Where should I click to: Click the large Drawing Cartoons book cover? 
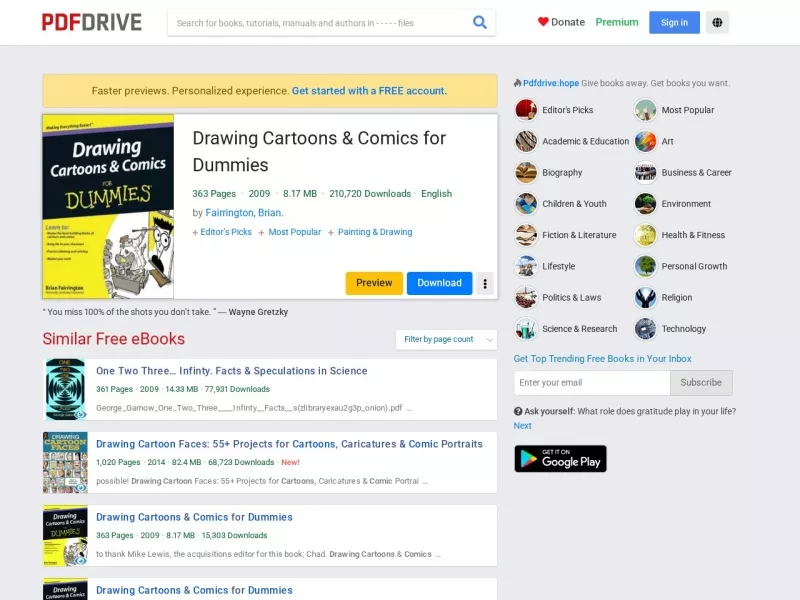coord(108,207)
